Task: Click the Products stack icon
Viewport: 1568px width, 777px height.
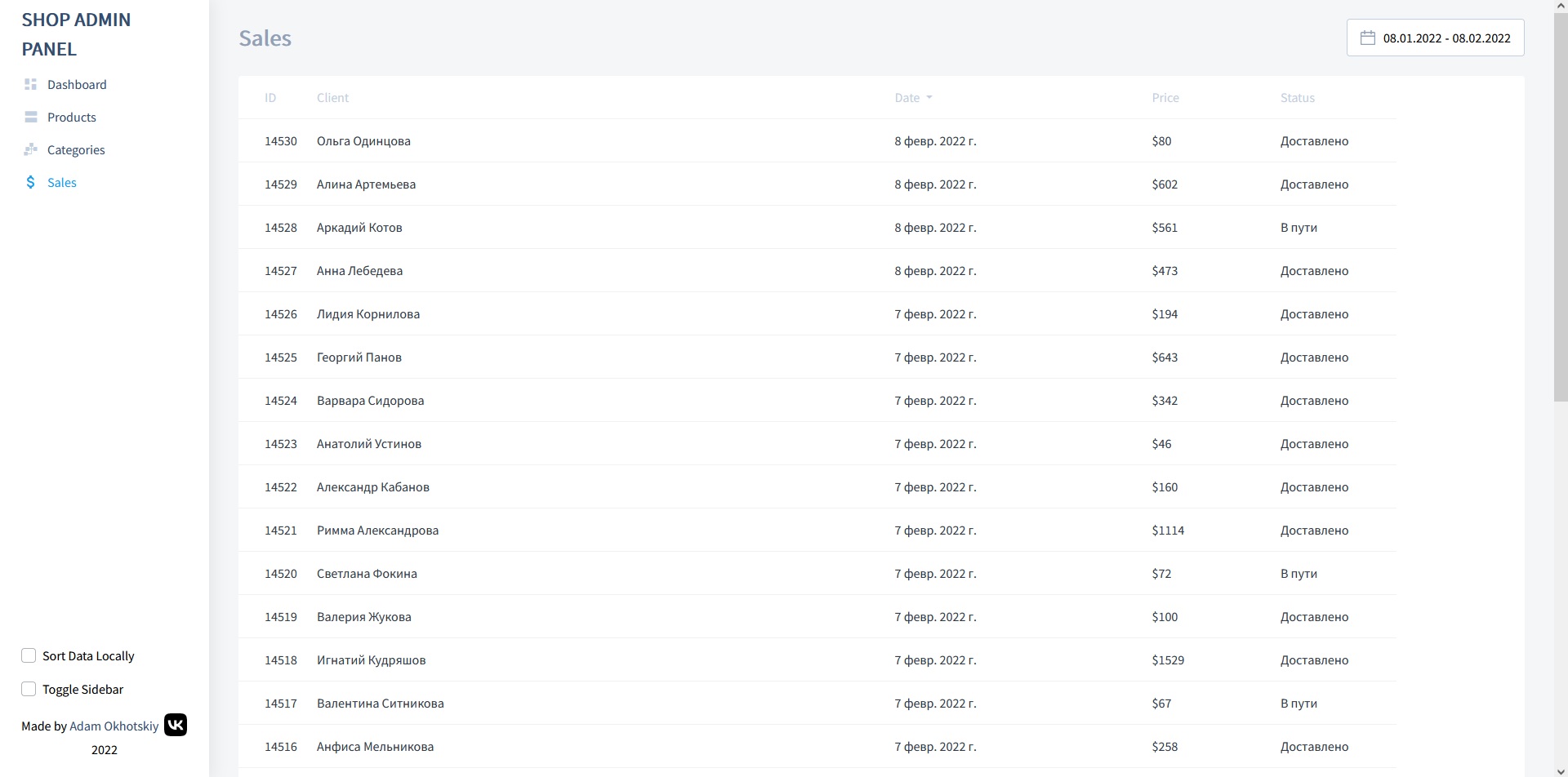Action: click(x=31, y=117)
